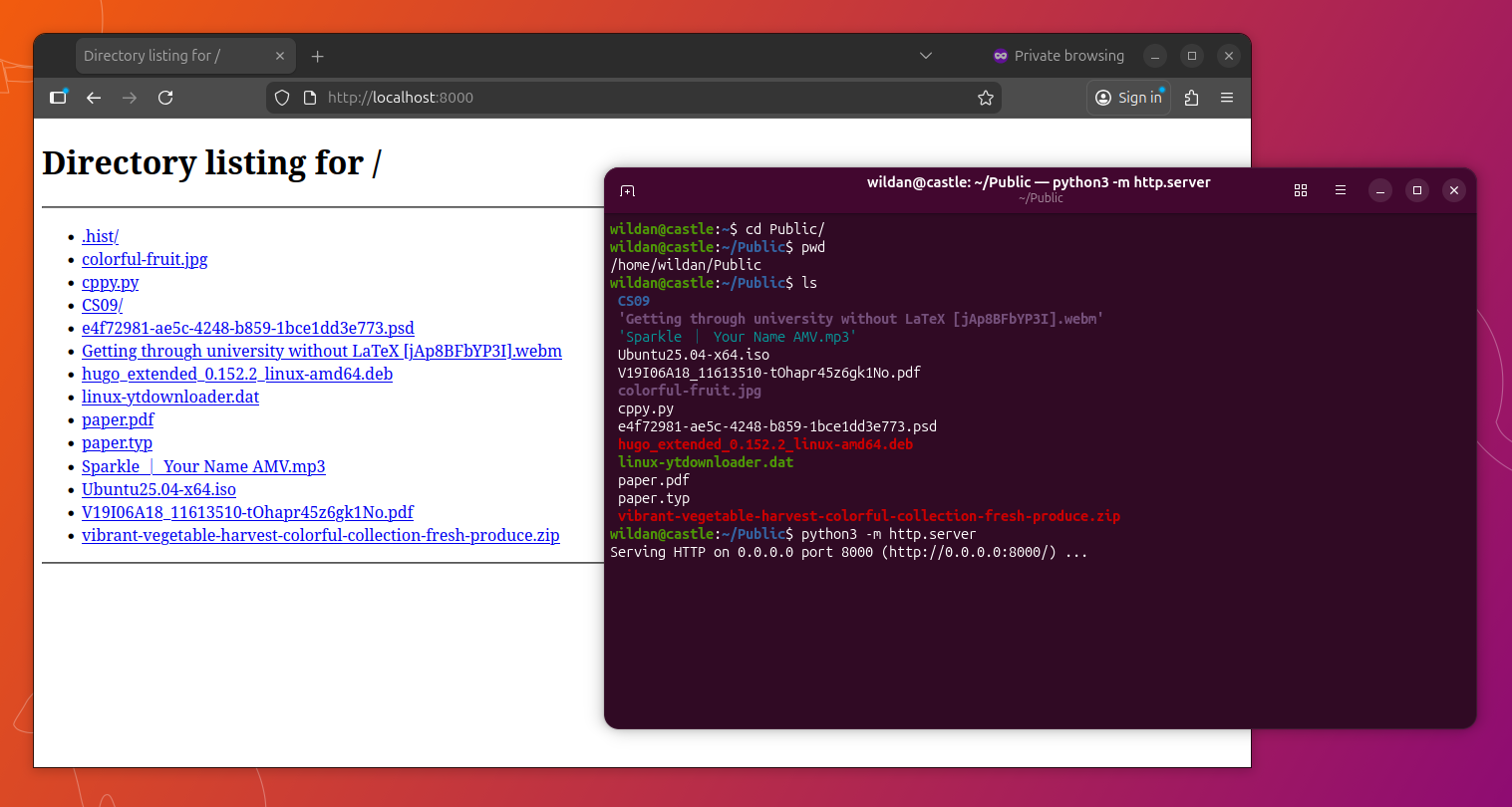Close the Directory listing tab

[x=280, y=56]
